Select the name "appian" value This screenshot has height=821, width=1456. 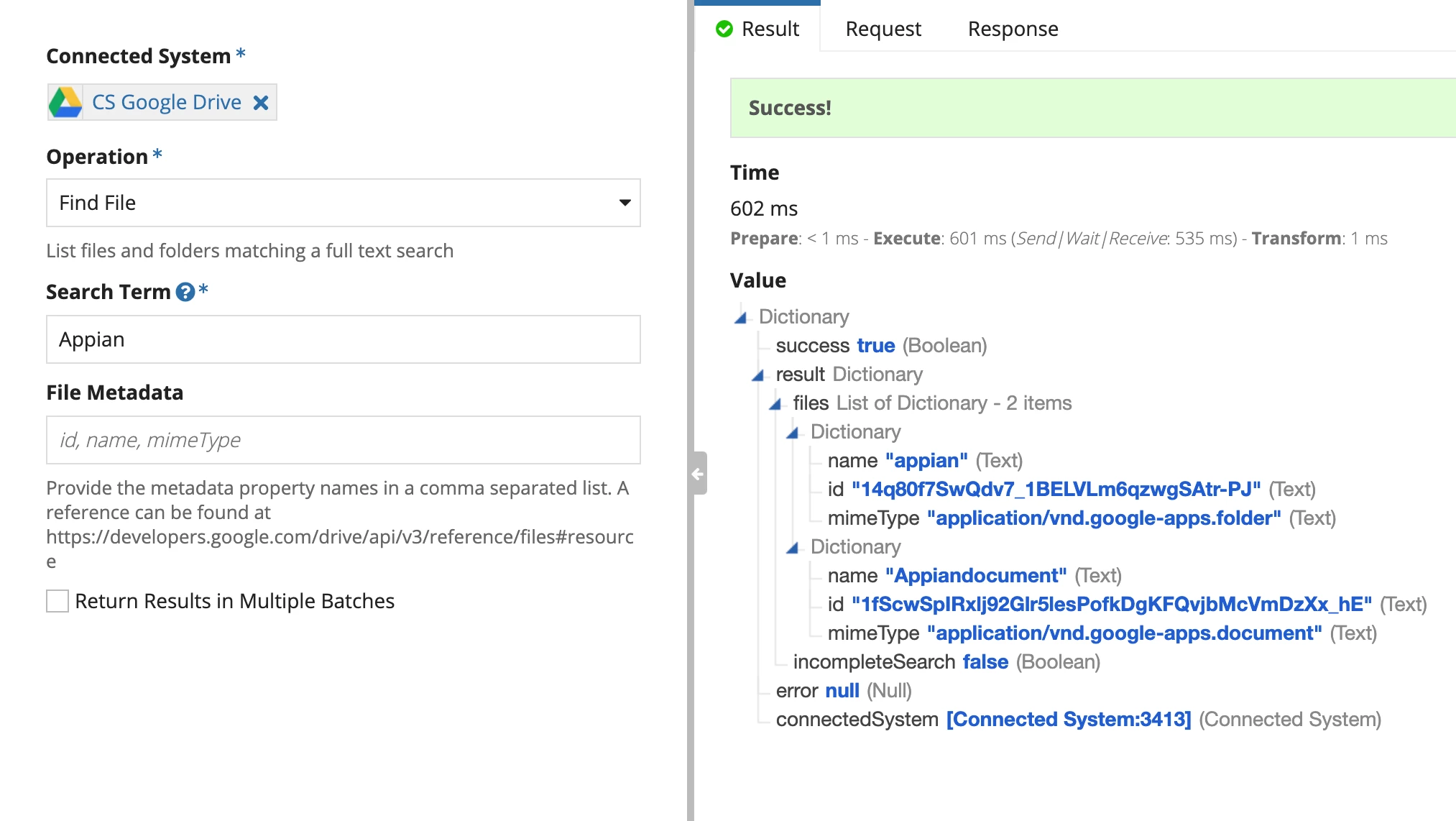tap(926, 461)
